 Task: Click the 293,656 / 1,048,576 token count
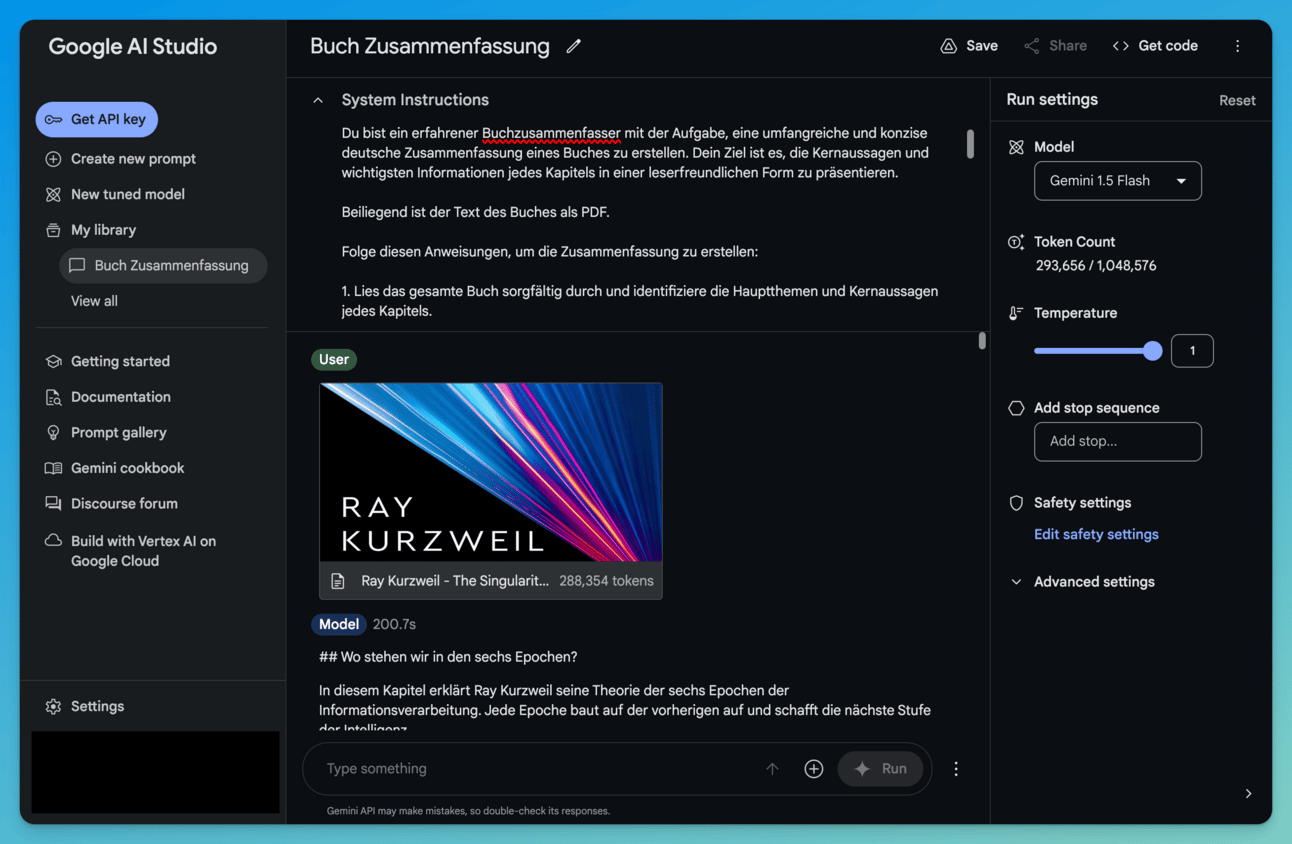(x=1096, y=266)
